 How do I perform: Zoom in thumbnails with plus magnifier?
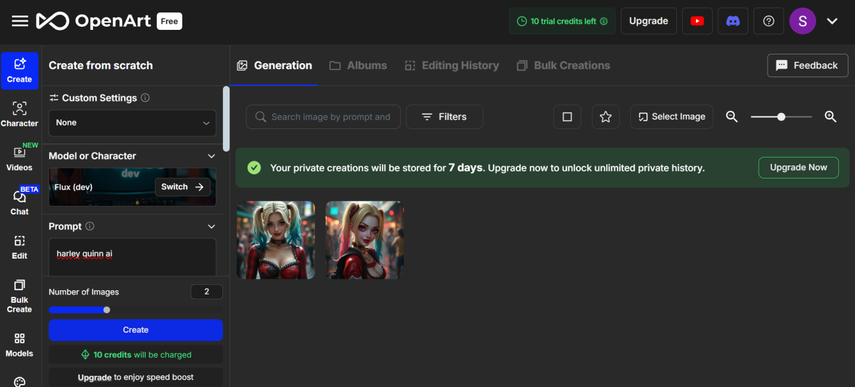[x=830, y=117]
